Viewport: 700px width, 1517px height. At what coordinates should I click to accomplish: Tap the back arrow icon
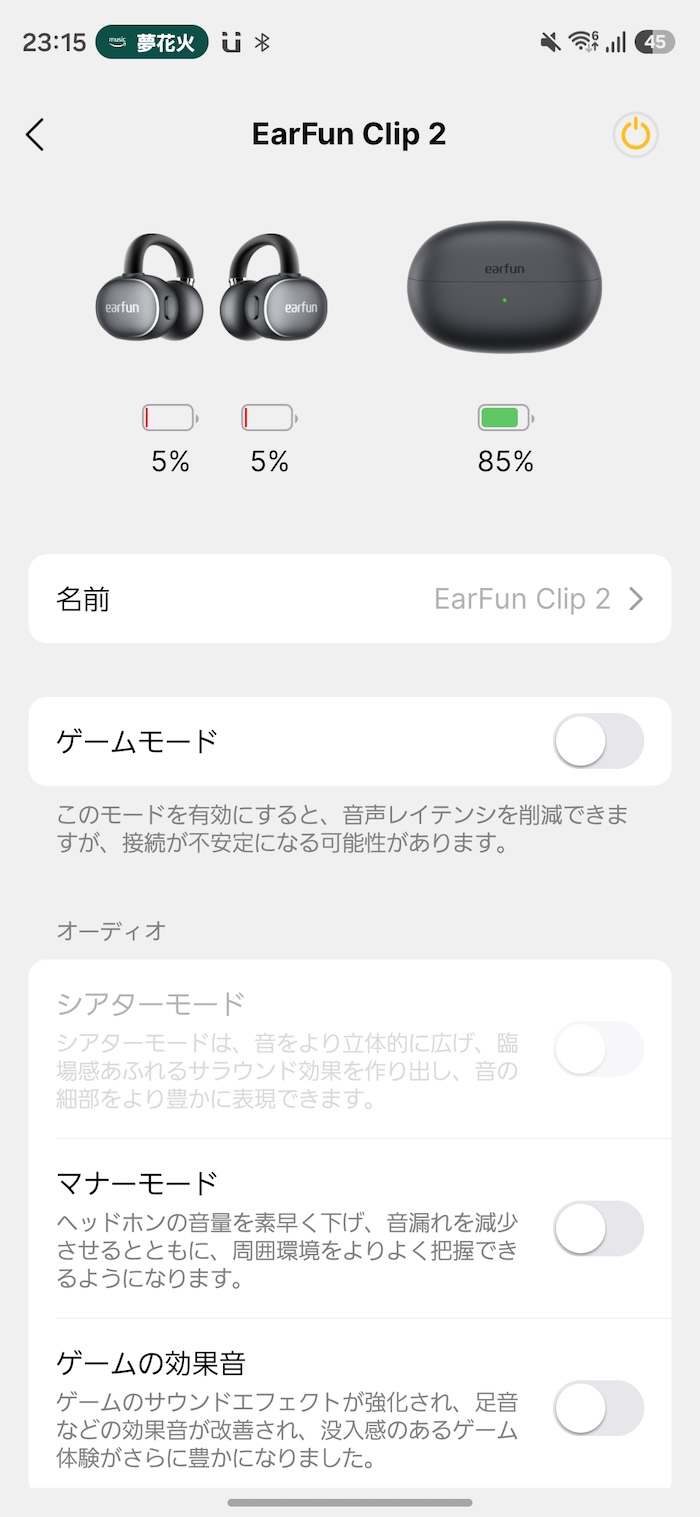pos(36,135)
